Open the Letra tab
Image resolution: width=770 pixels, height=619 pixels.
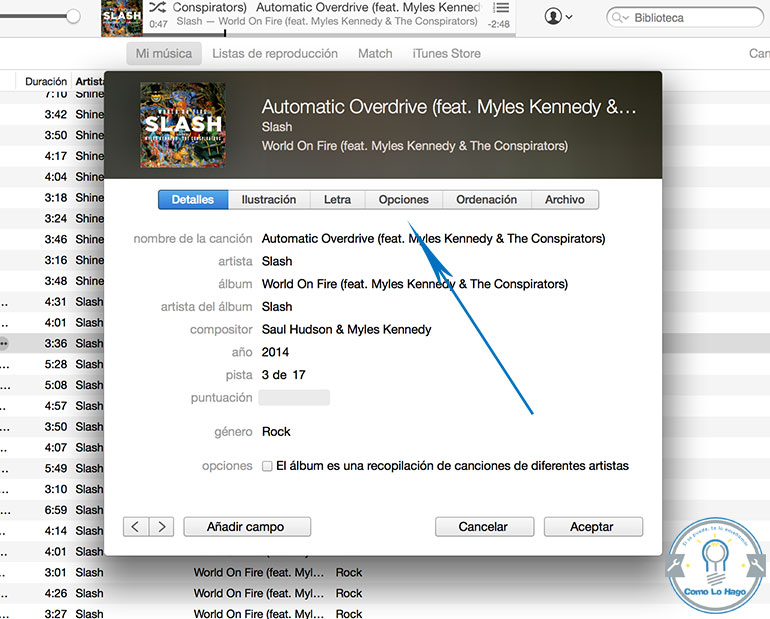[x=337, y=200]
